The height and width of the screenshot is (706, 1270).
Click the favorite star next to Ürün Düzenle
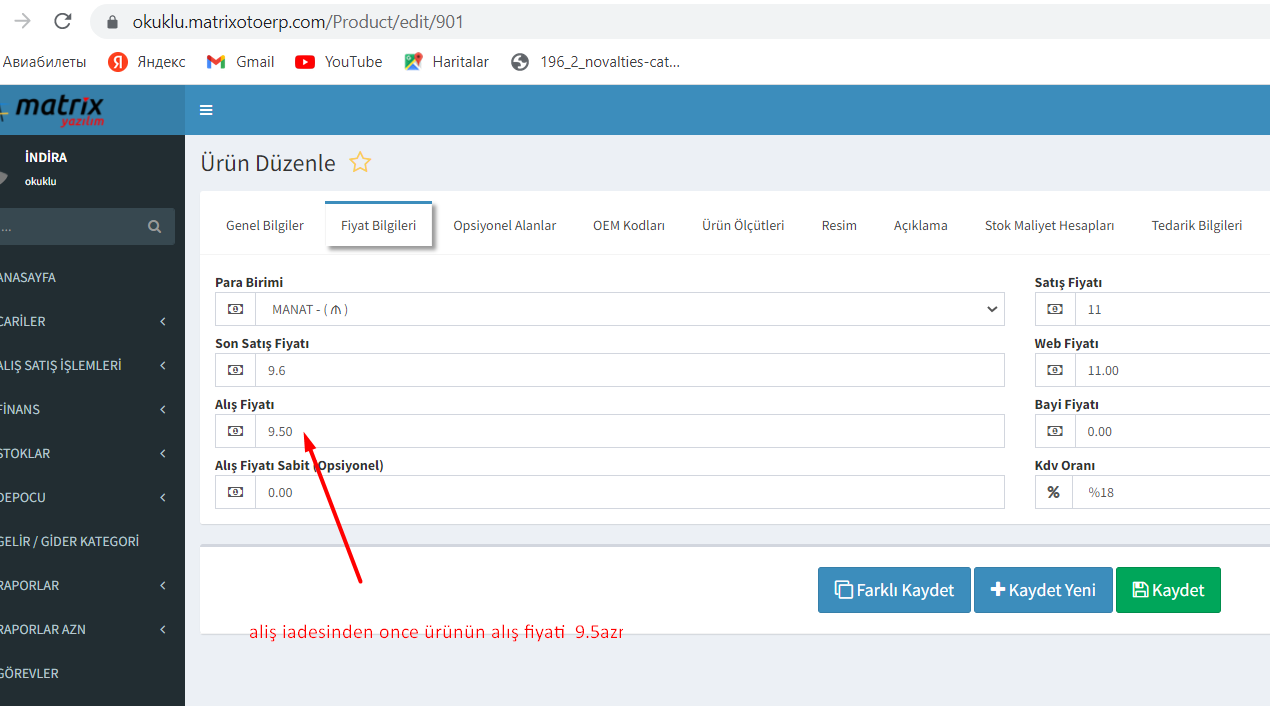coord(360,163)
